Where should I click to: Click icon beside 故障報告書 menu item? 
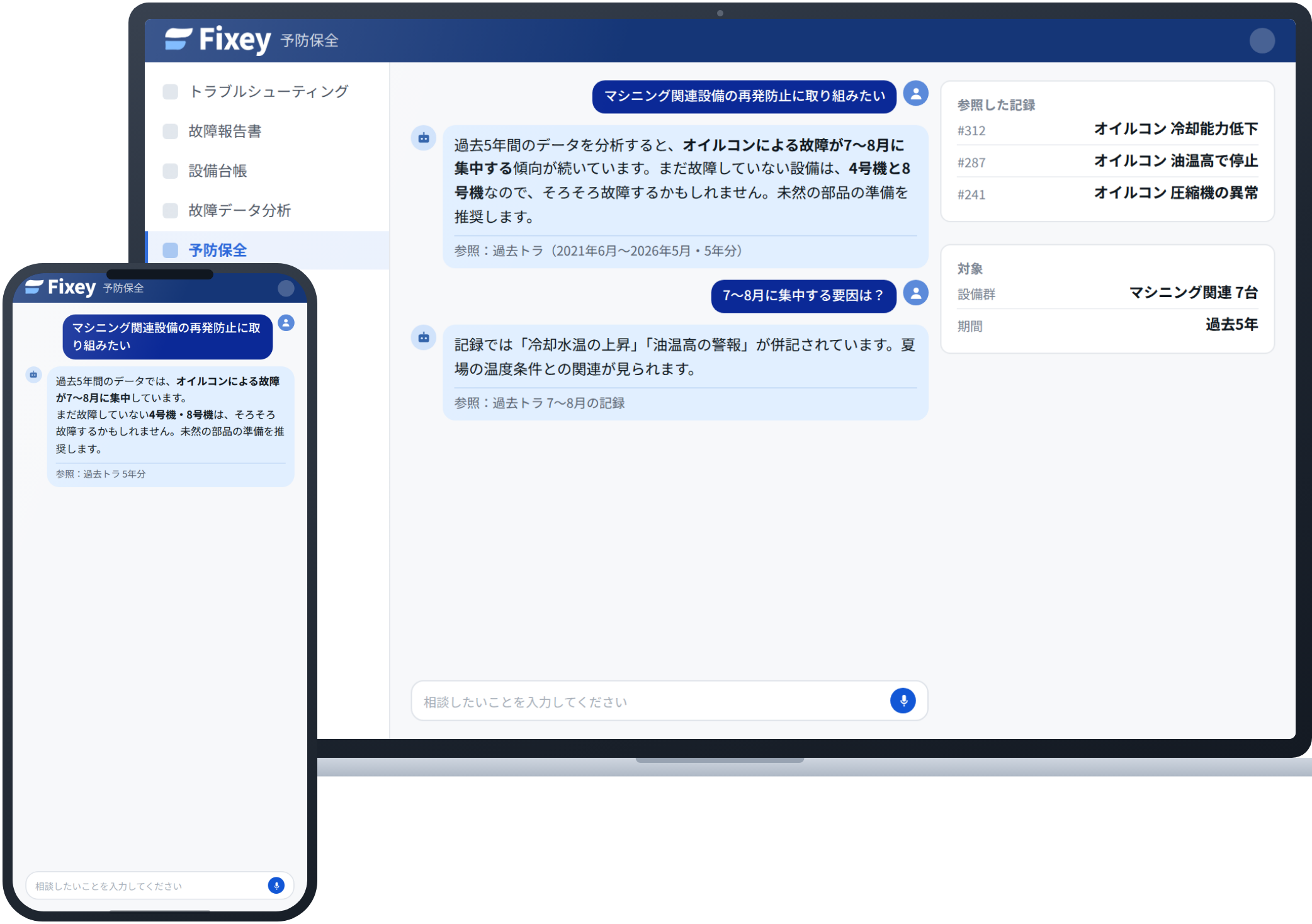coord(170,132)
